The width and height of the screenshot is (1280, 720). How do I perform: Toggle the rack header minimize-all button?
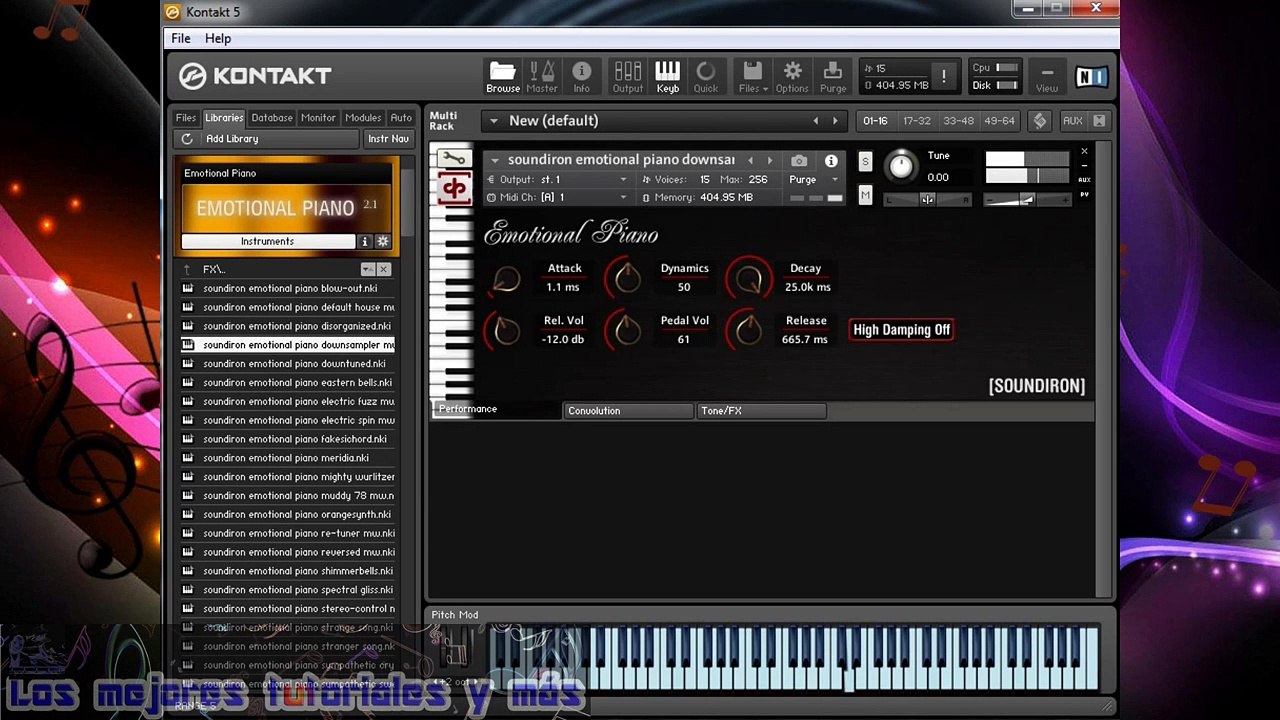[1099, 120]
